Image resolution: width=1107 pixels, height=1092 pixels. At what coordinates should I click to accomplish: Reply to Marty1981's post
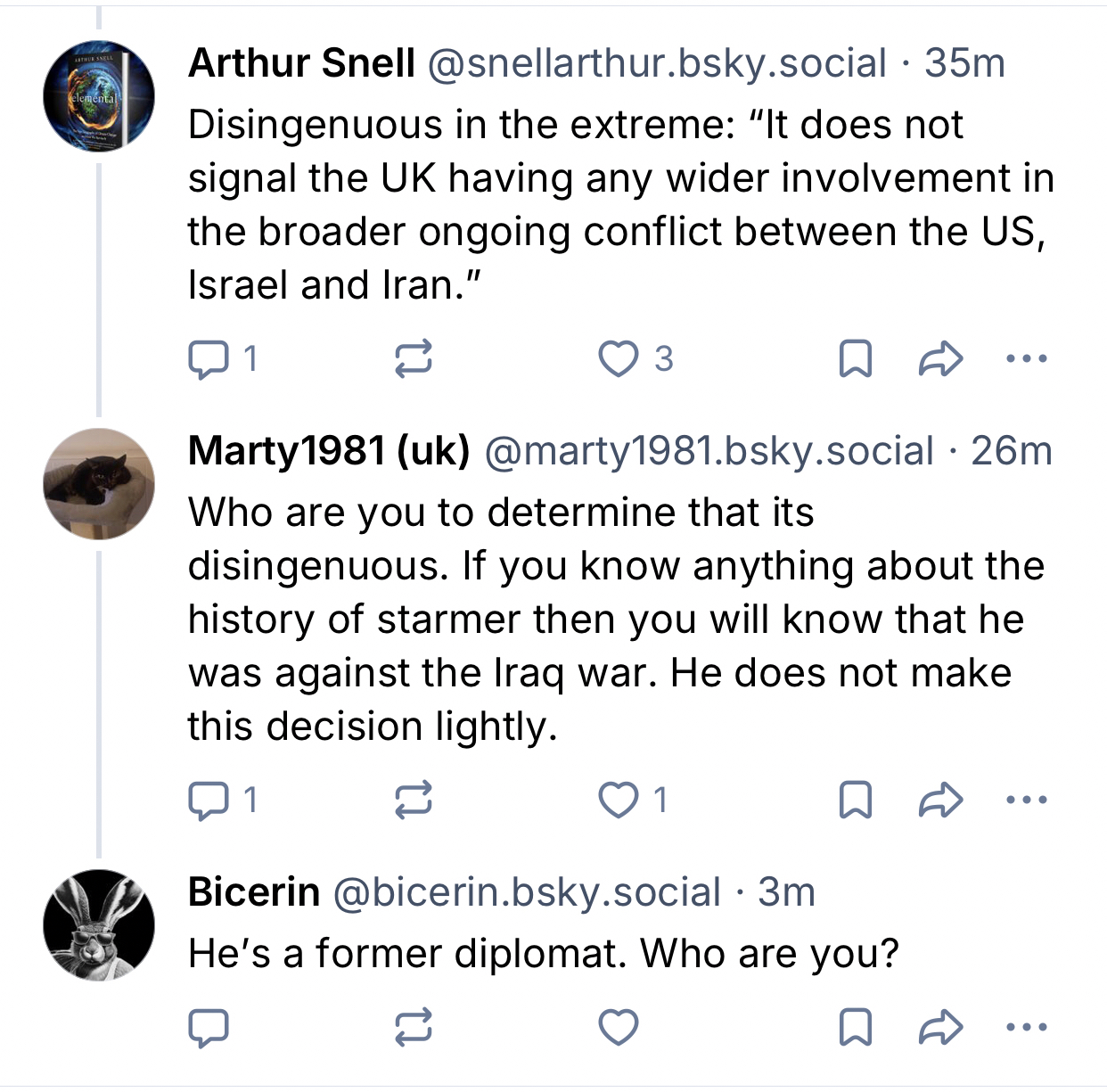209,800
